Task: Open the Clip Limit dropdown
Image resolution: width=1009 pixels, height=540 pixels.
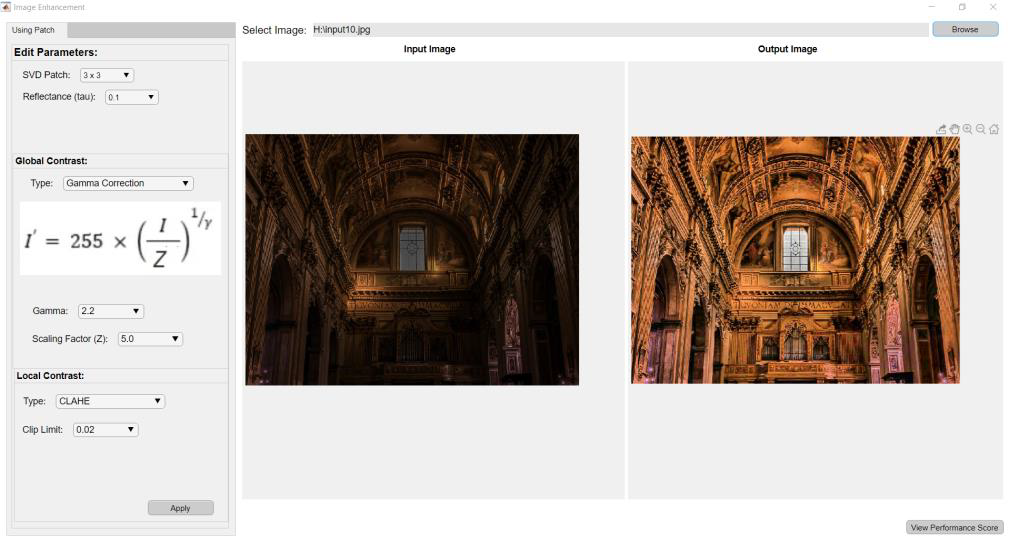Action: pyautogui.click(x=106, y=429)
